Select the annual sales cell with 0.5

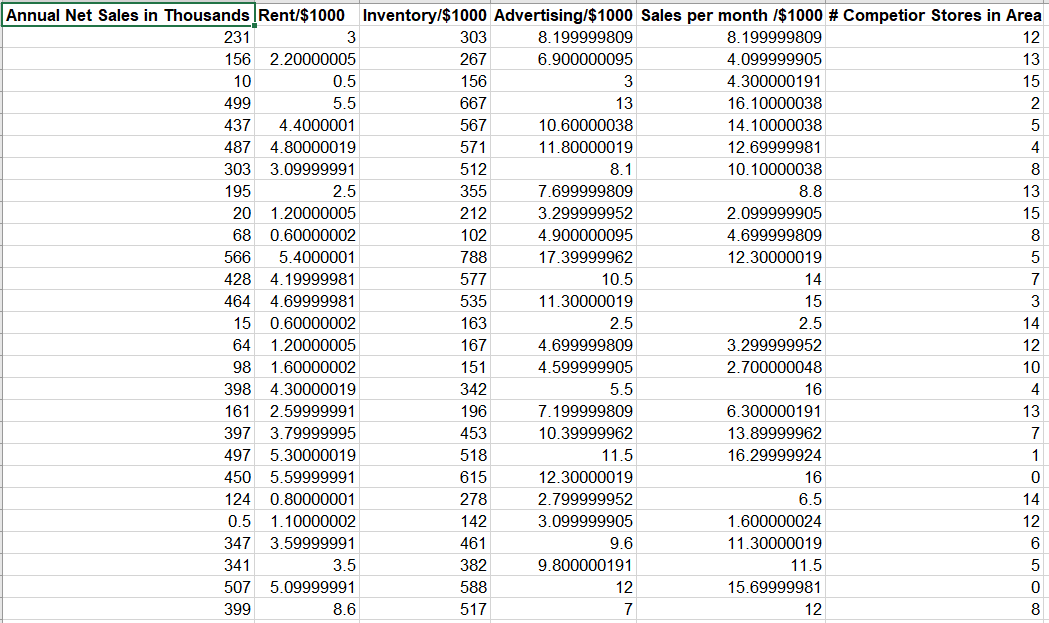point(128,521)
